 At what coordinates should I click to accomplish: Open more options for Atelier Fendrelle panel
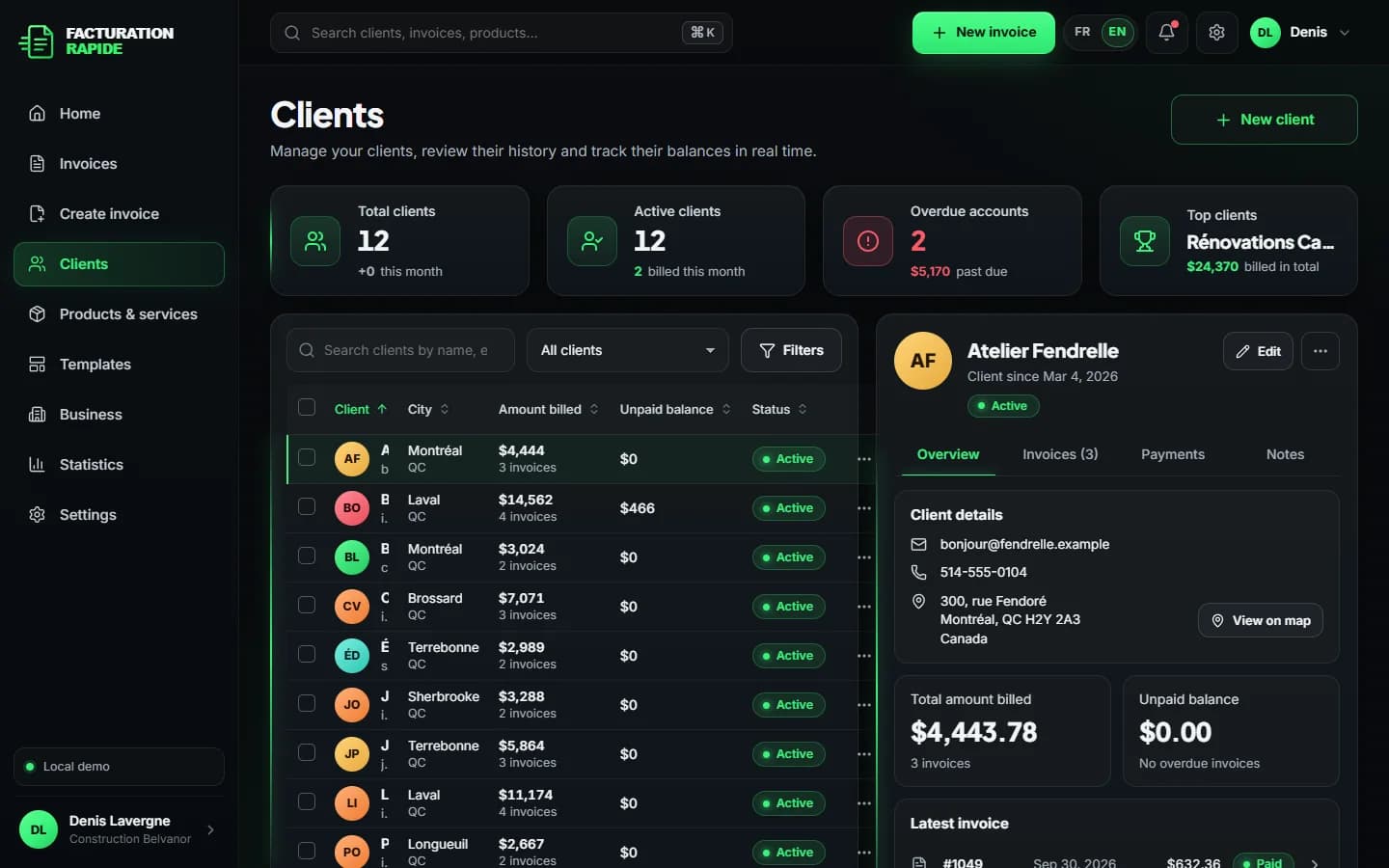pyautogui.click(x=1321, y=351)
